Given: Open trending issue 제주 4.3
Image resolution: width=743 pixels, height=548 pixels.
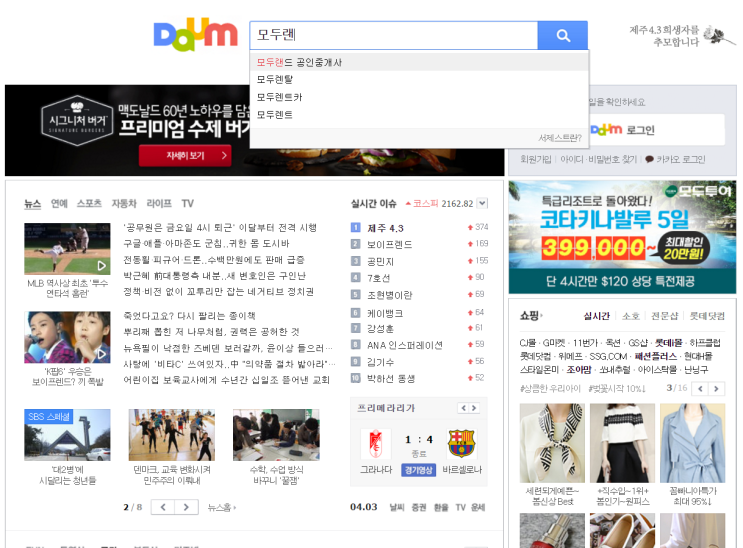Looking at the screenshot, I should coord(385,228).
